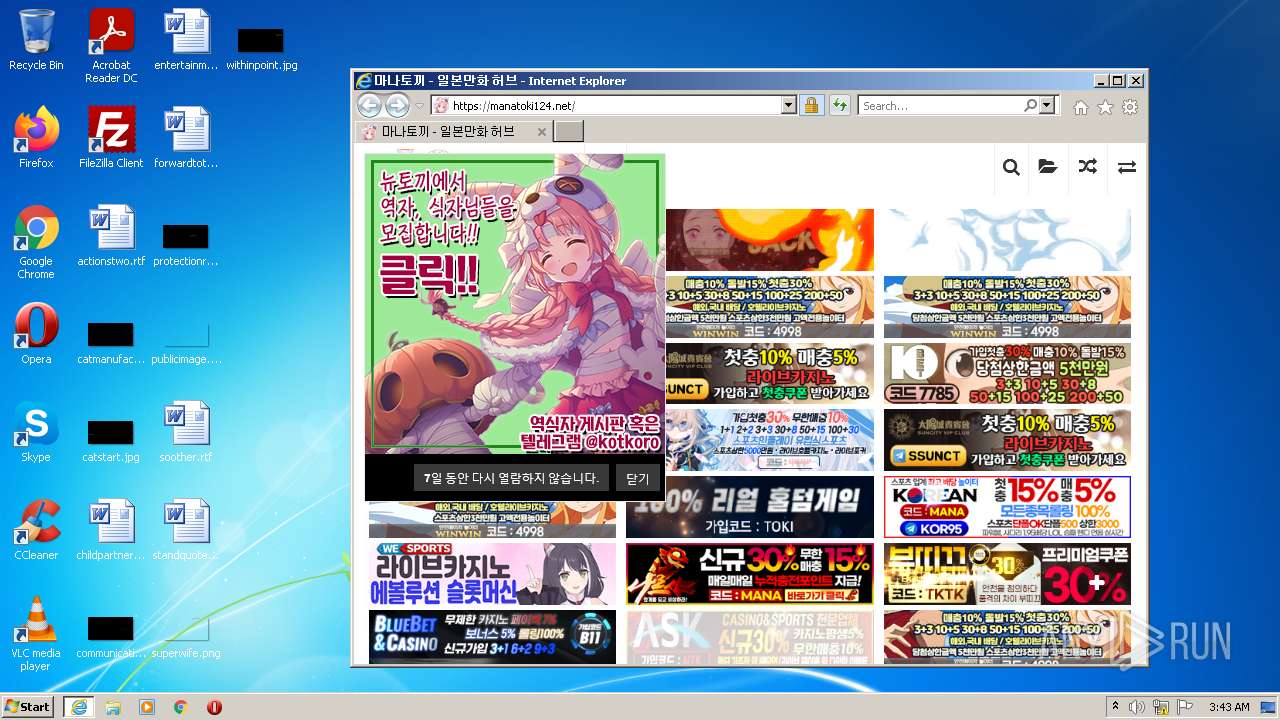Viewport: 1280px width, 720px height.
Task: Click the 7일 동안 다시 열람하지 않습니다 button
Action: 511,478
